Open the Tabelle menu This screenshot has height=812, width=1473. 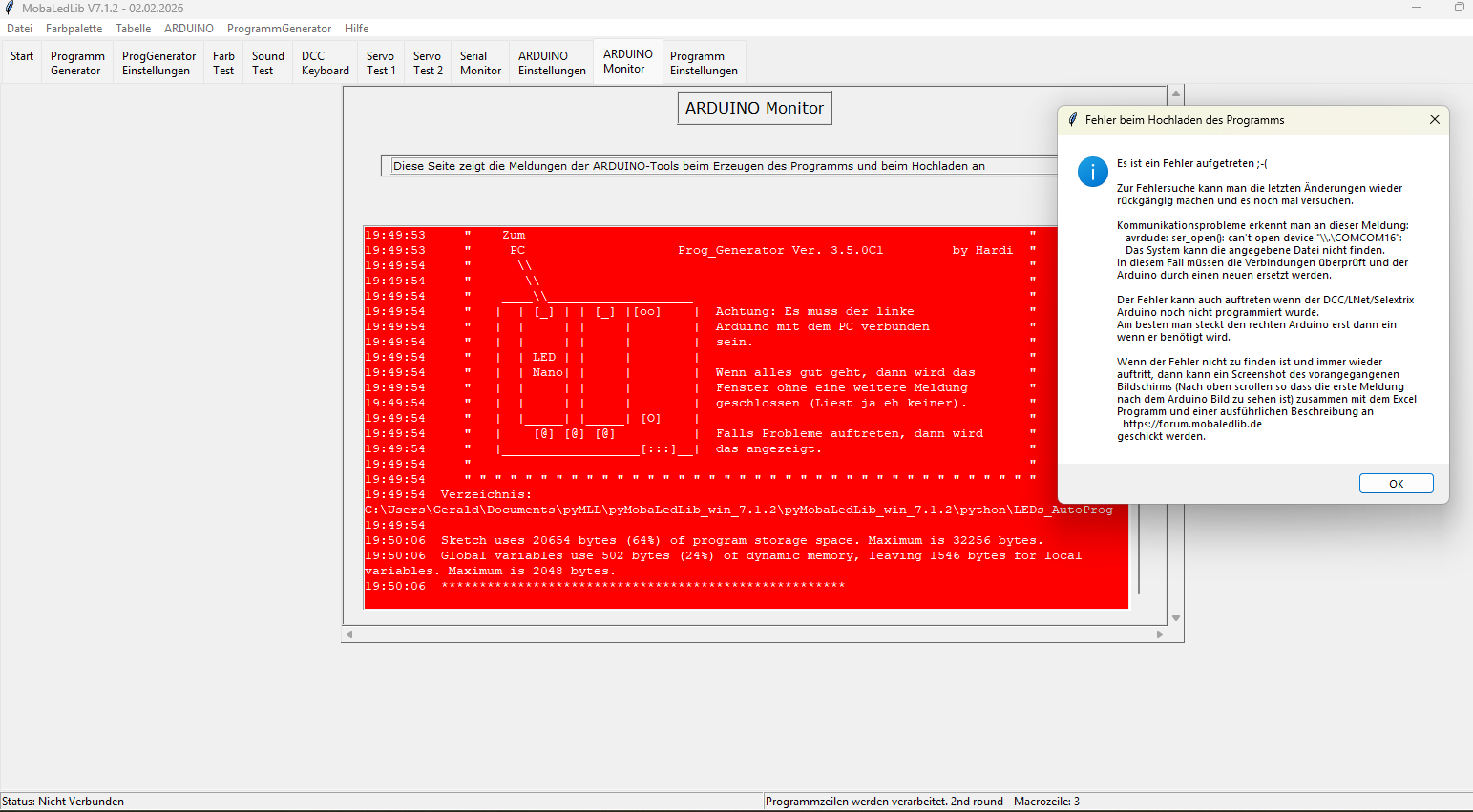tap(133, 29)
